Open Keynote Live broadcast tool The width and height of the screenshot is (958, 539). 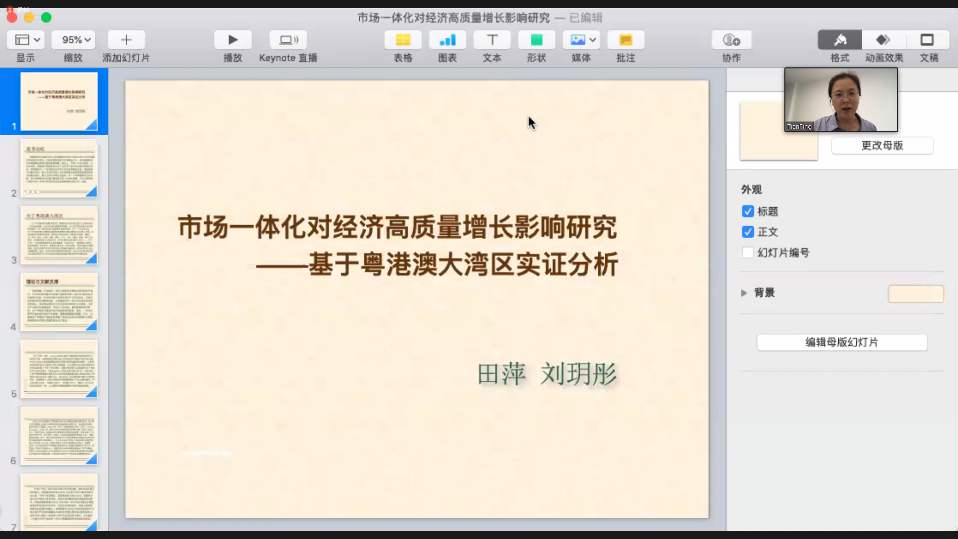coord(288,40)
